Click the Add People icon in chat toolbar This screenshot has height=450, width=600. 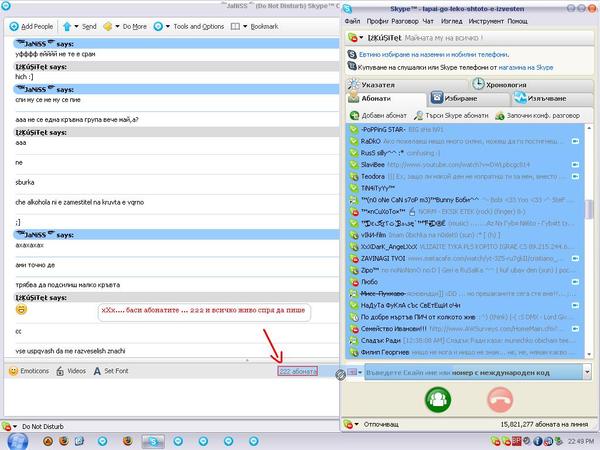click(14, 26)
